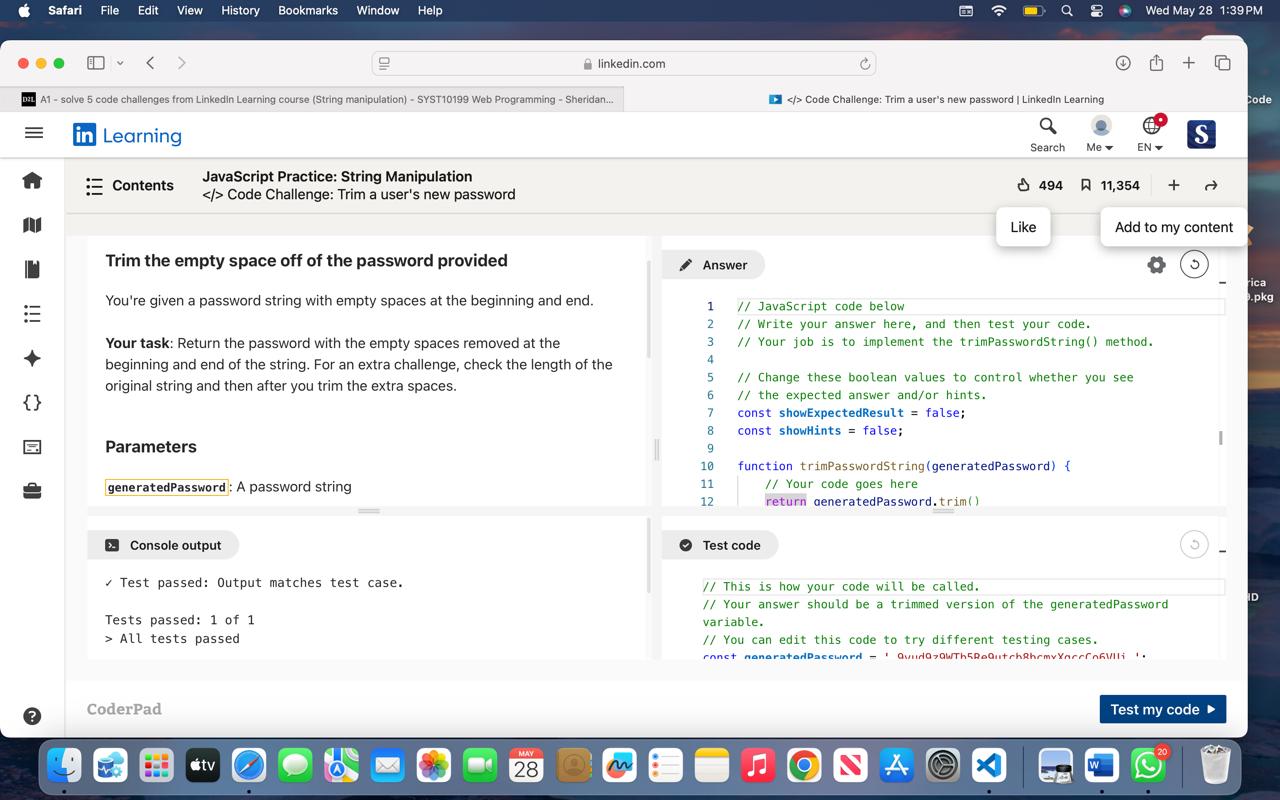Open the Home icon in sidebar
Screen dimensions: 1280x800
pyautogui.click(x=32, y=180)
